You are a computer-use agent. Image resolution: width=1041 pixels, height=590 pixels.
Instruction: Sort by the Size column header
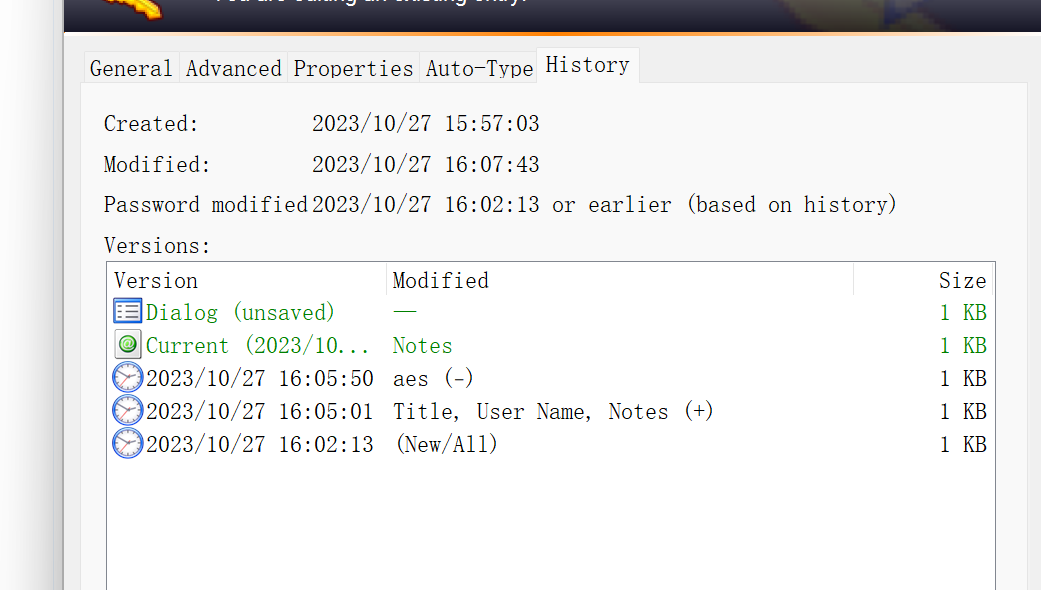click(923, 280)
